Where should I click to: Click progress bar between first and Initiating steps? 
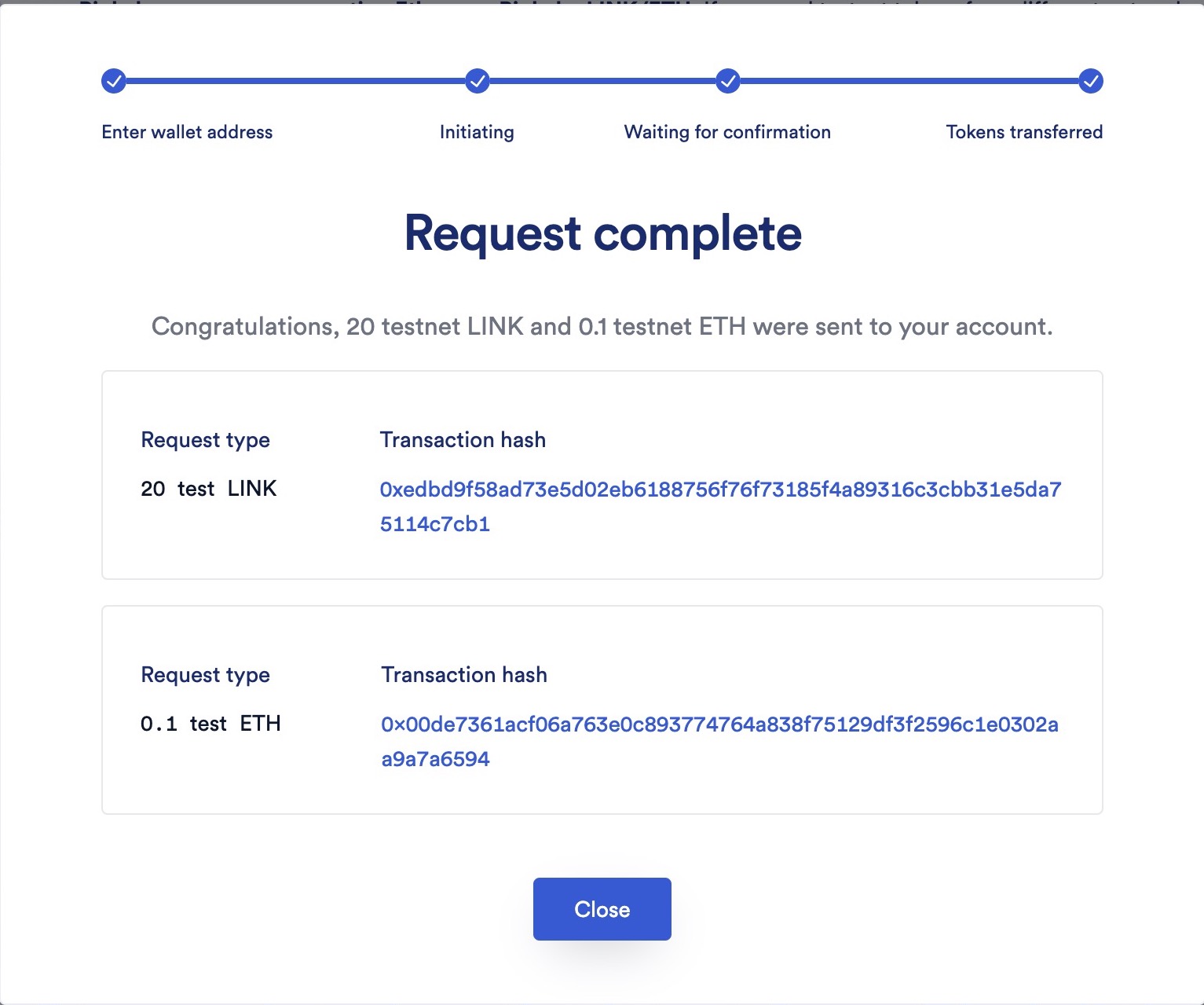295,81
